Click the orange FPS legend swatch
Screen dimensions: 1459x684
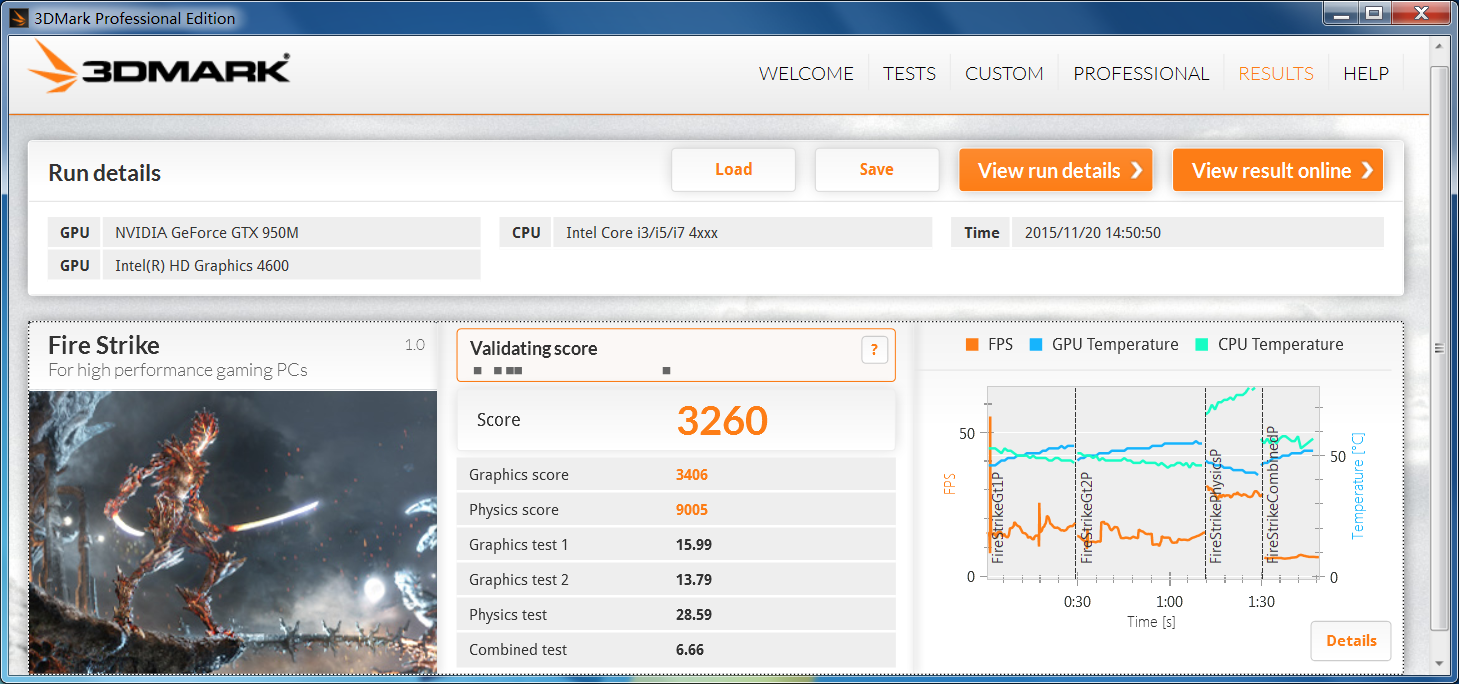pos(972,344)
